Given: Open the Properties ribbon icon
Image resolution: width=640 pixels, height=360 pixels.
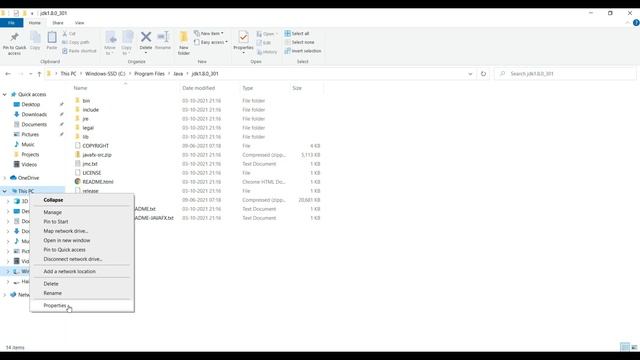Looking at the screenshot, I should pos(243,42).
